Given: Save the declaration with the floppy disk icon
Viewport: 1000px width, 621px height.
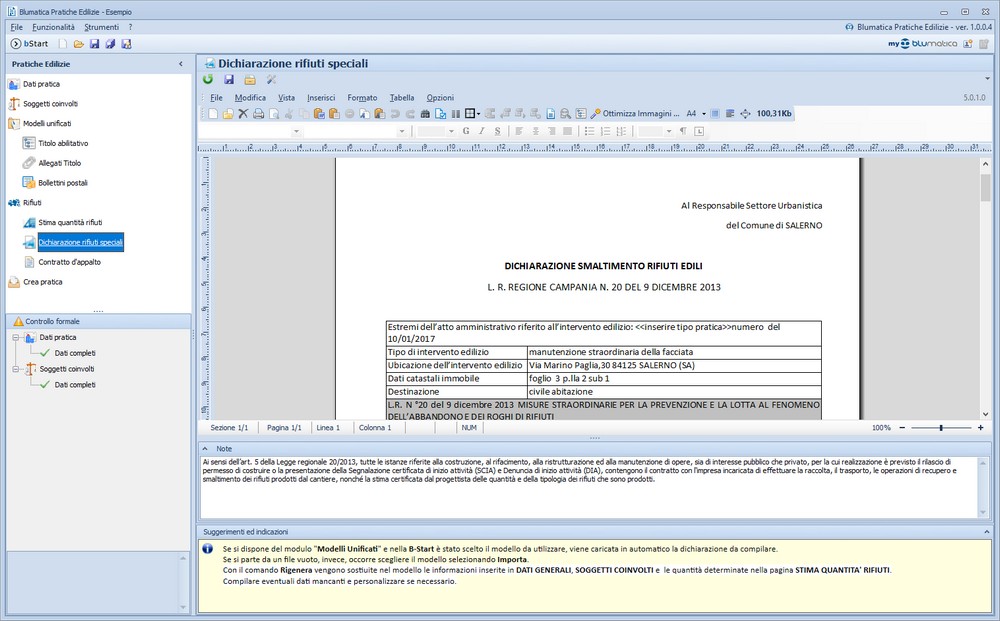Looking at the screenshot, I should [229, 80].
